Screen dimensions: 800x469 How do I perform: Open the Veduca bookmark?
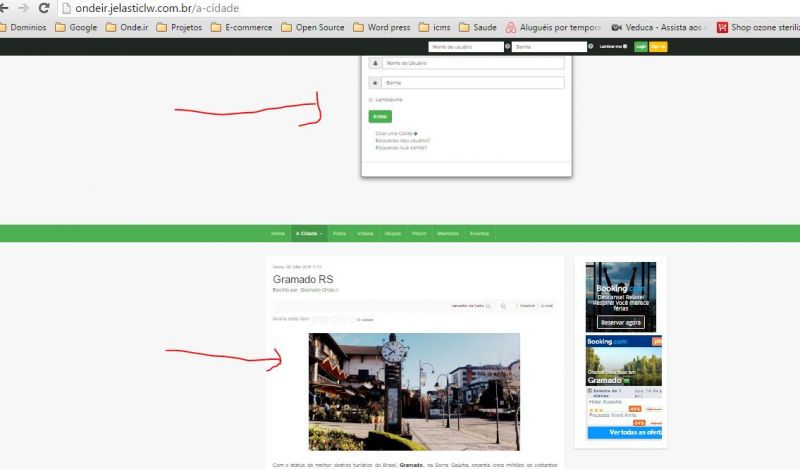658,28
